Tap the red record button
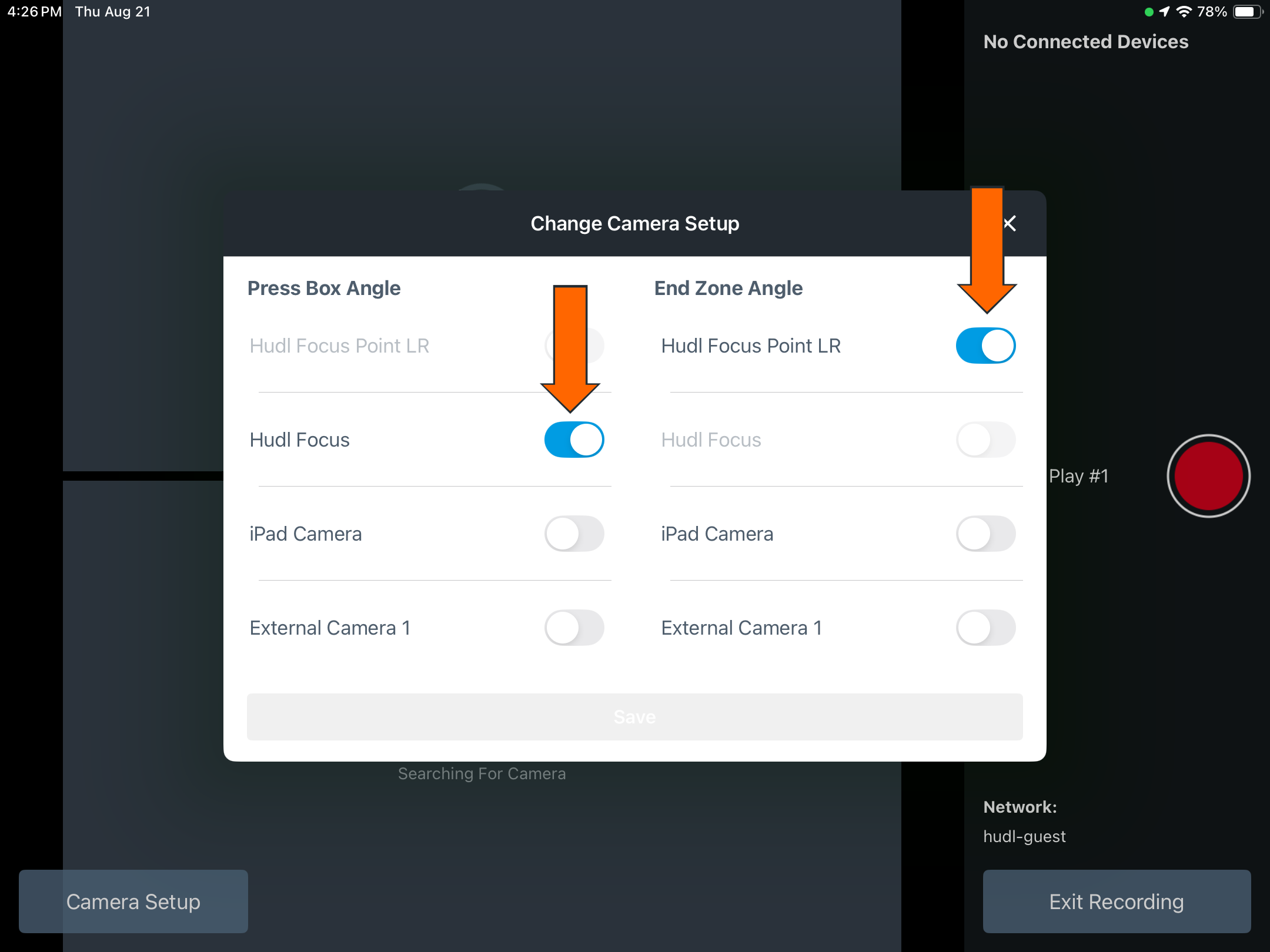Viewport: 1270px width, 952px height. 1208,476
